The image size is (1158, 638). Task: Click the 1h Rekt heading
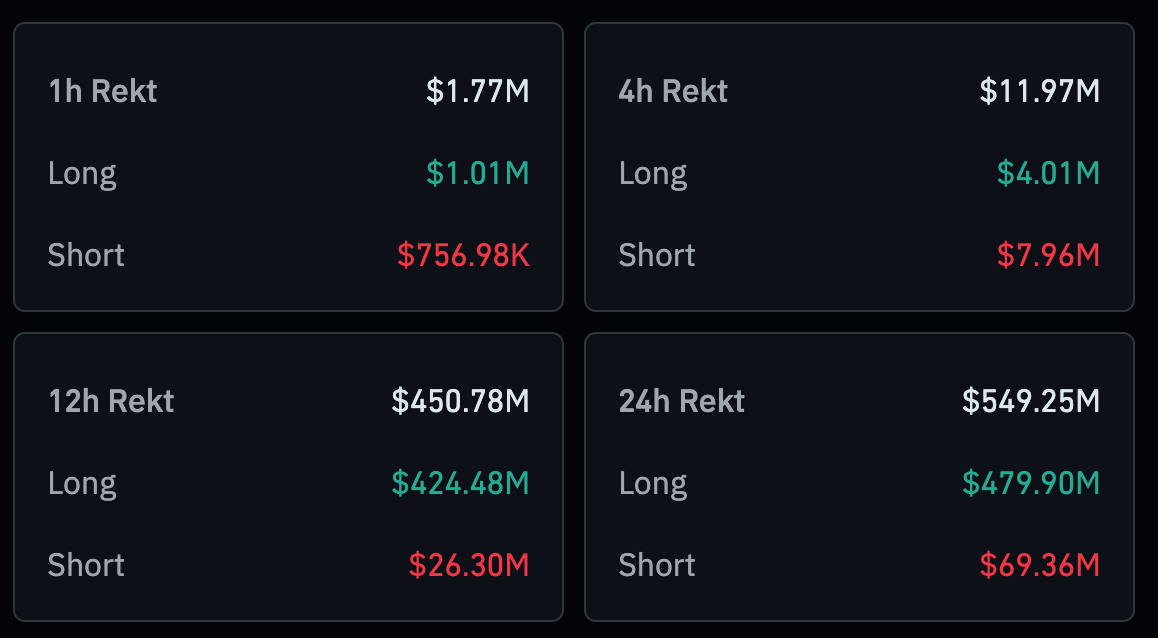click(x=103, y=92)
